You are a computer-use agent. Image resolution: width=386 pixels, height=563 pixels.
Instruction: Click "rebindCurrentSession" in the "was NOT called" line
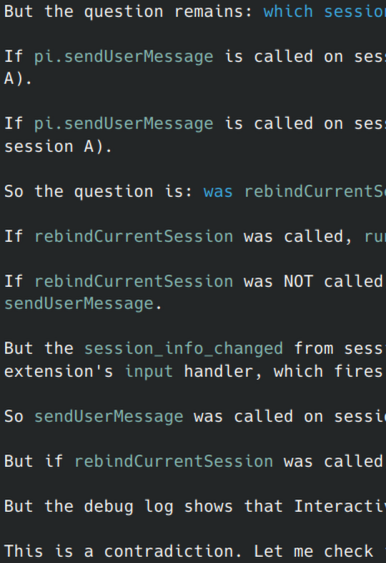point(134,281)
